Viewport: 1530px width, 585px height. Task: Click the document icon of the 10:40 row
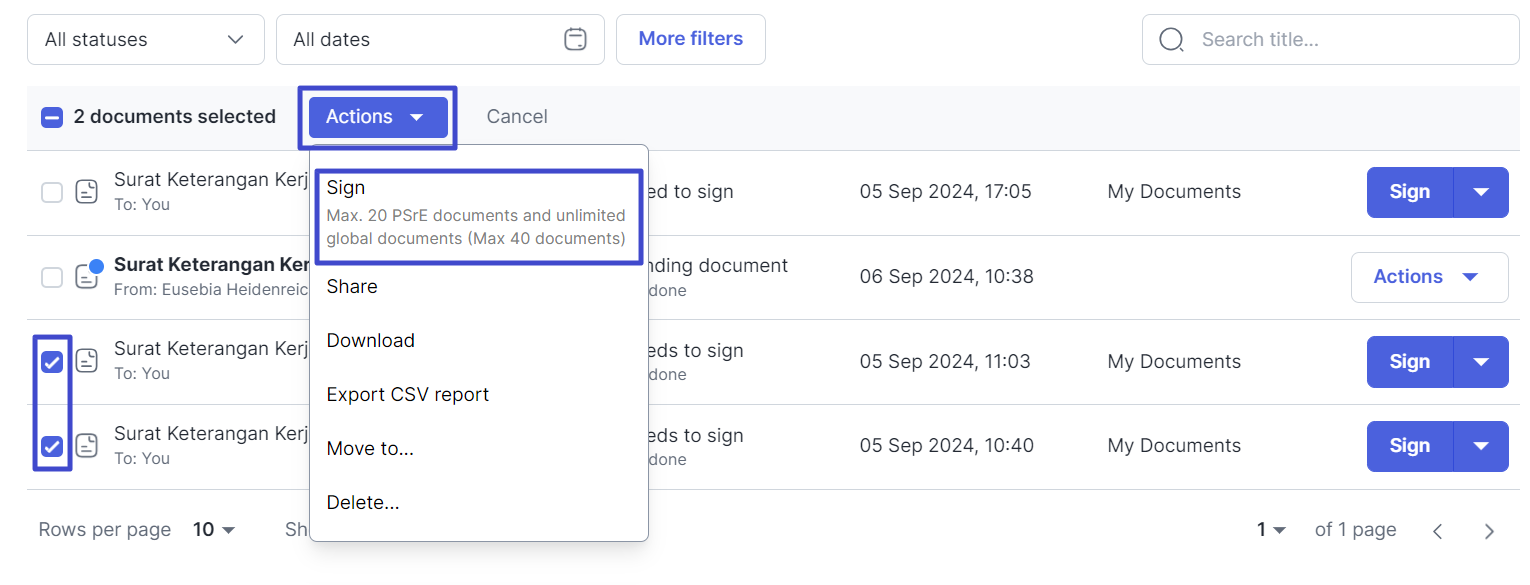pos(87,446)
